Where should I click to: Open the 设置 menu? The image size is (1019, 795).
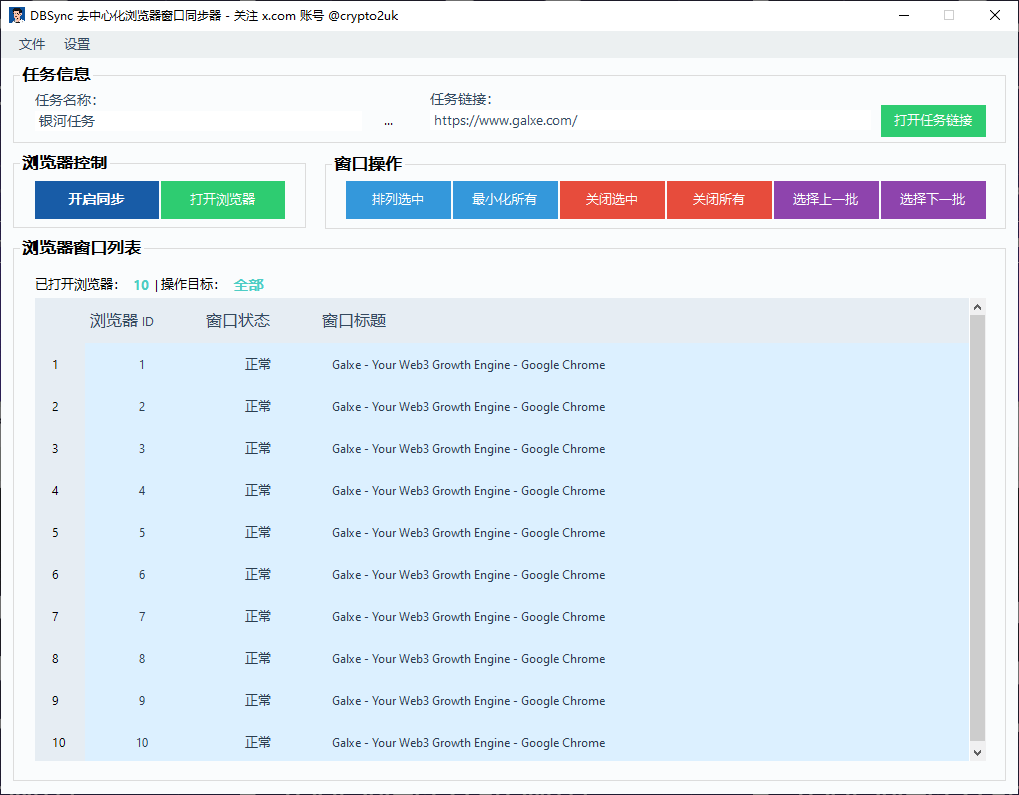(77, 44)
